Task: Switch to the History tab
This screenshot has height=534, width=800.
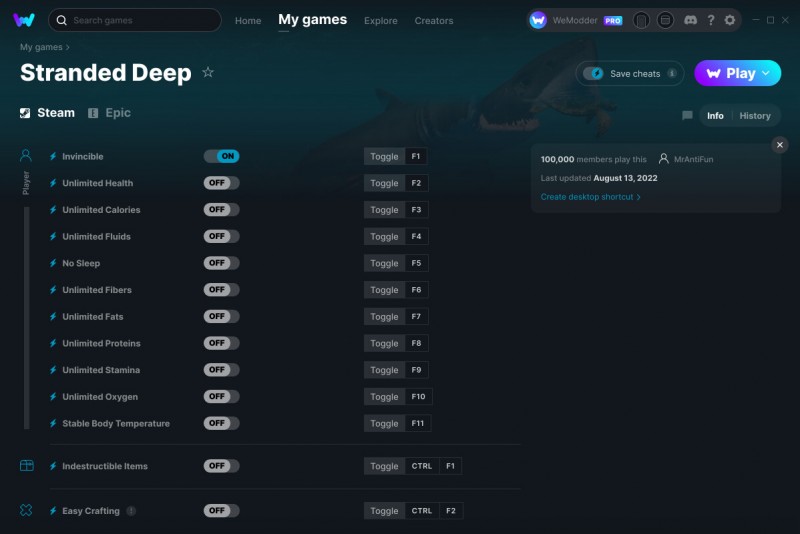Action: pyautogui.click(x=755, y=116)
